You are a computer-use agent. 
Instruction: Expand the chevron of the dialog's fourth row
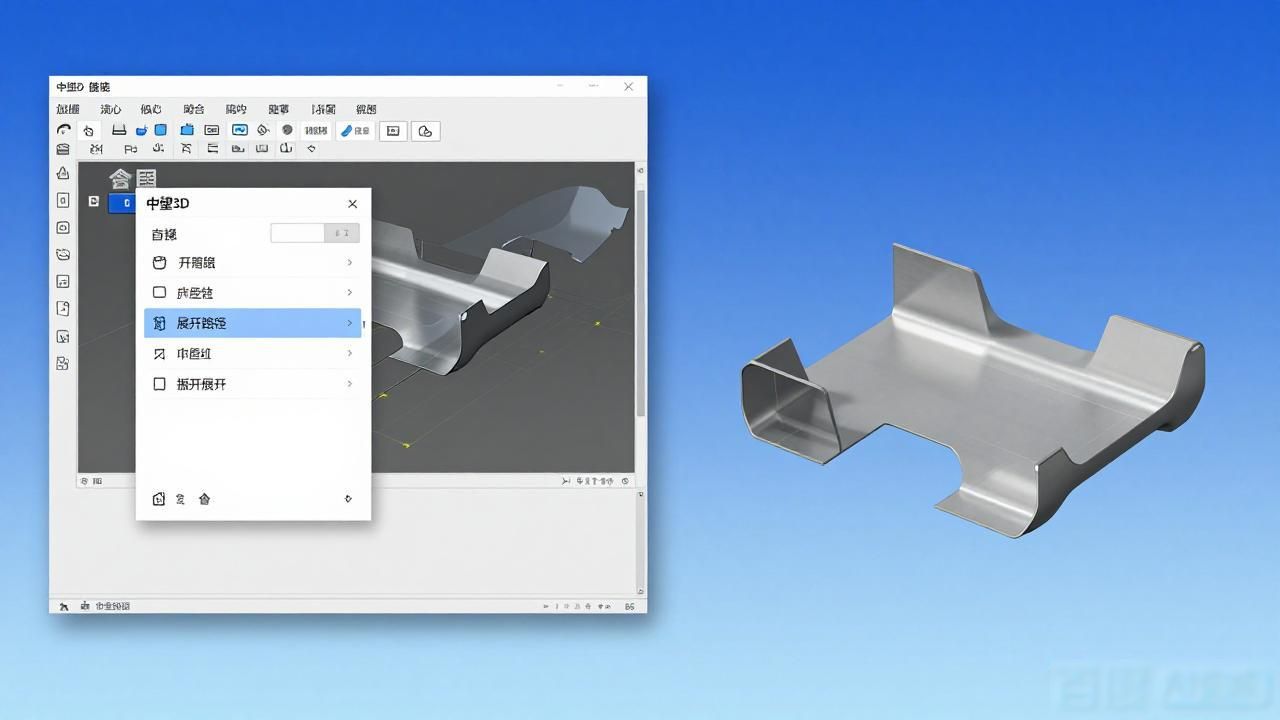[x=349, y=353]
